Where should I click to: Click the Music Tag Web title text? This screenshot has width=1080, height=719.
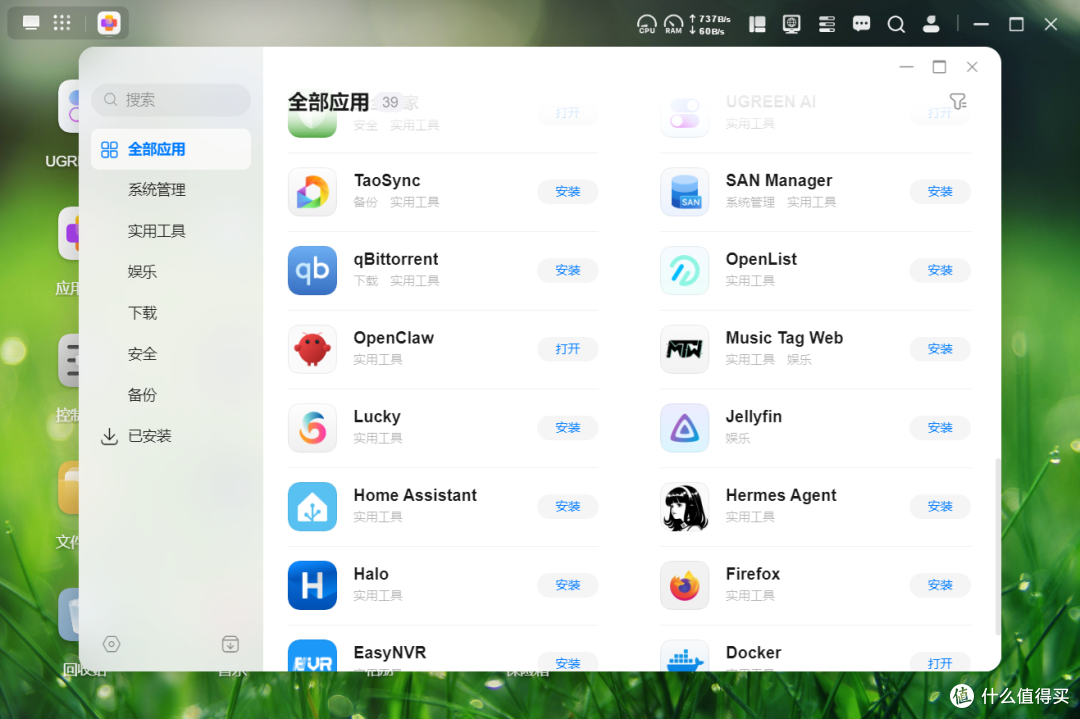(784, 338)
